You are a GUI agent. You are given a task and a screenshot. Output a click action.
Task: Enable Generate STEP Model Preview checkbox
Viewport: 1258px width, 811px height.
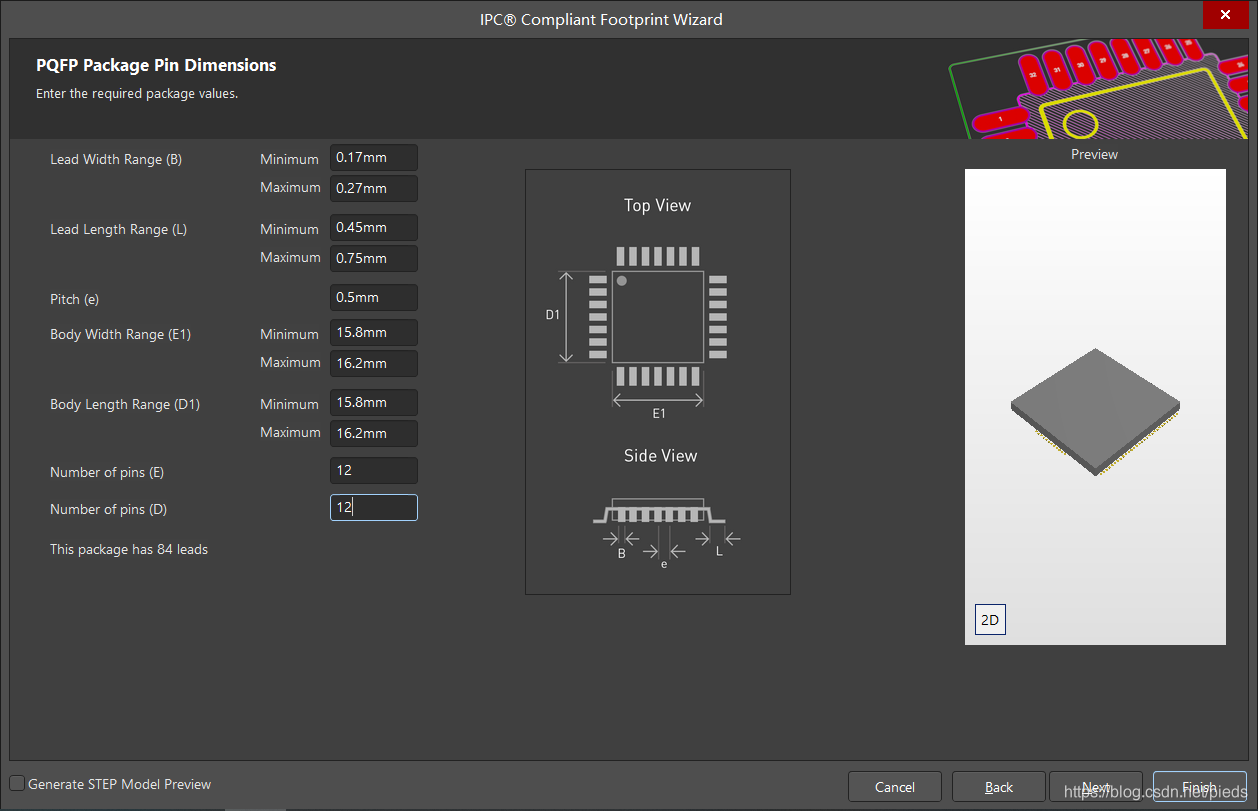pos(17,784)
